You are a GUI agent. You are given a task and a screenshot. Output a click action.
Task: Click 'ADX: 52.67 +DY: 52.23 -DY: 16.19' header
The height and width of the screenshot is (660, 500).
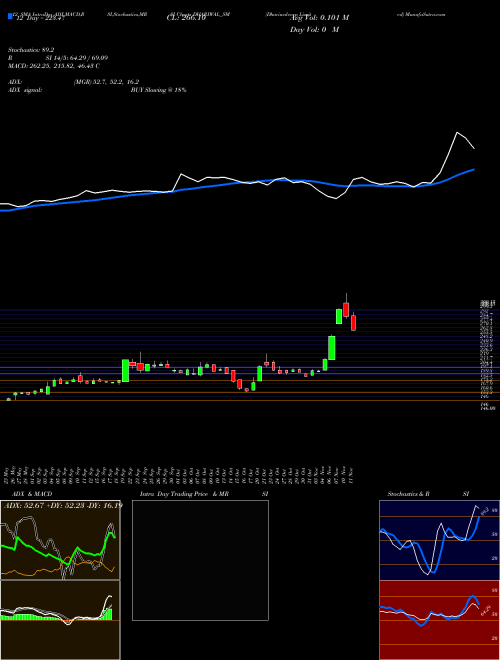tap(63, 506)
